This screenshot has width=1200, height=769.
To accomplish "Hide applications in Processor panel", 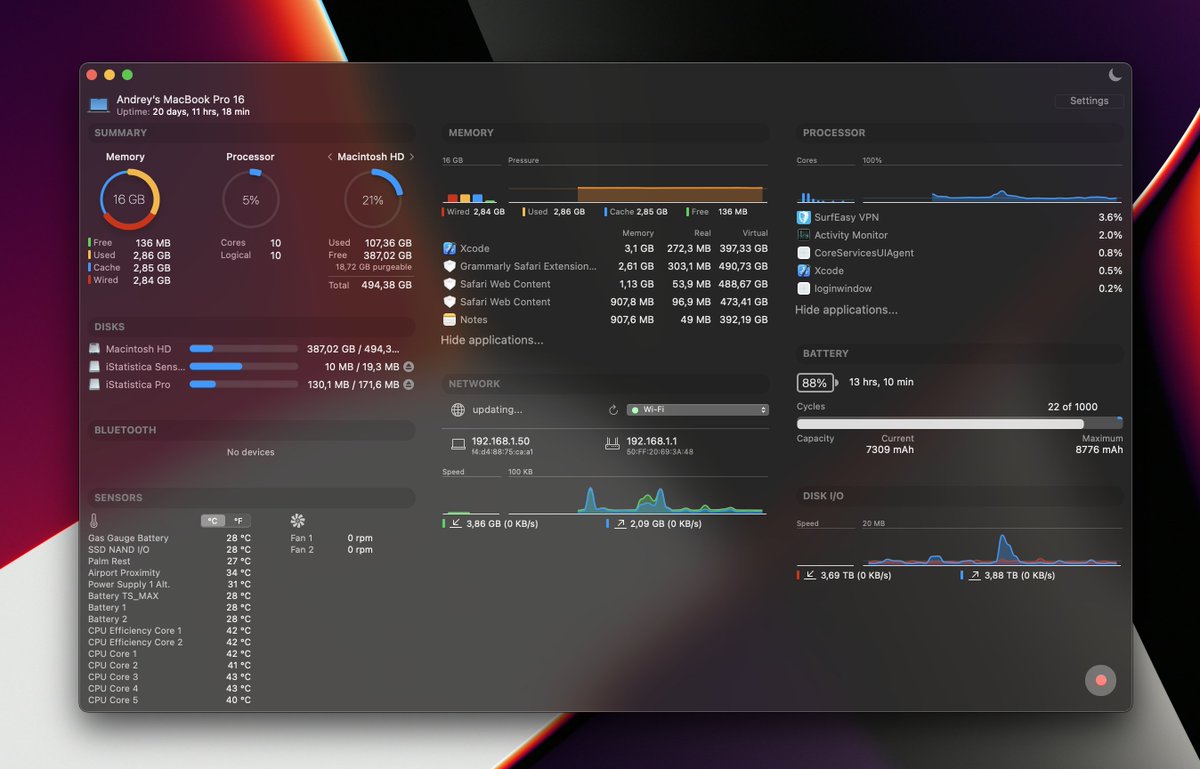I will 846,310.
